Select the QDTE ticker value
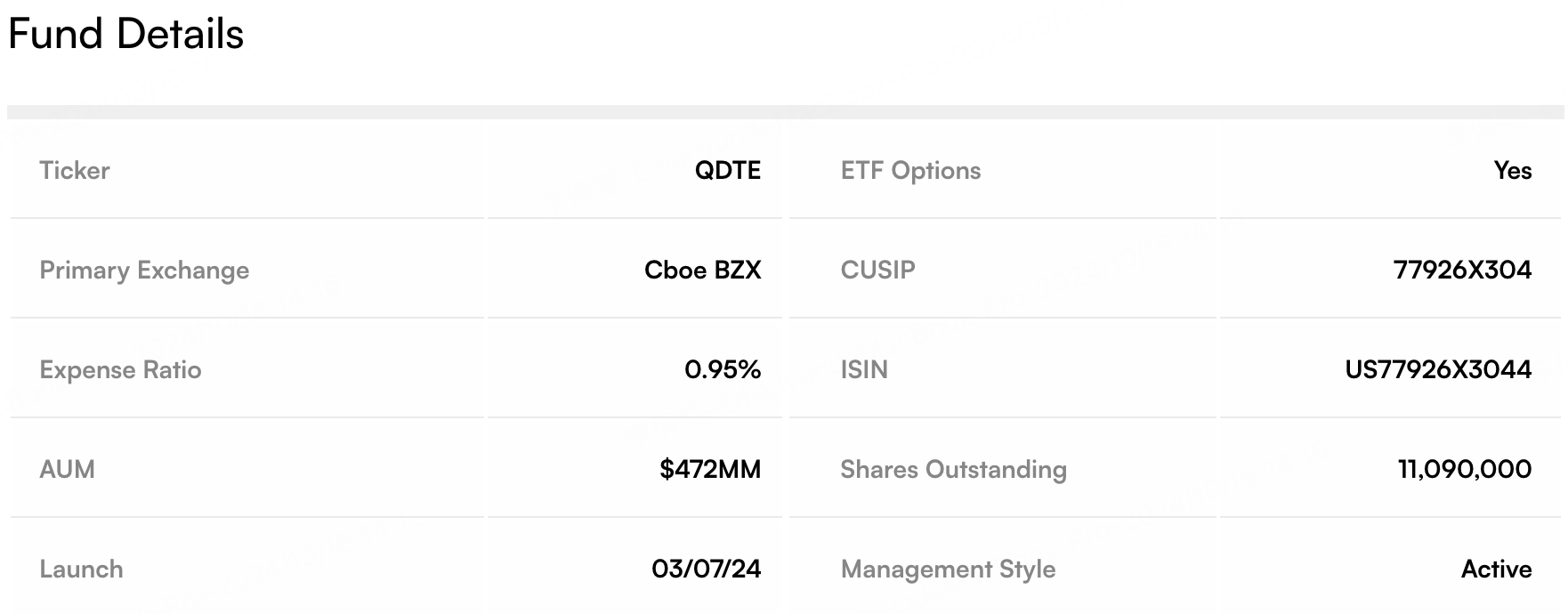1568x614 pixels. (727, 171)
